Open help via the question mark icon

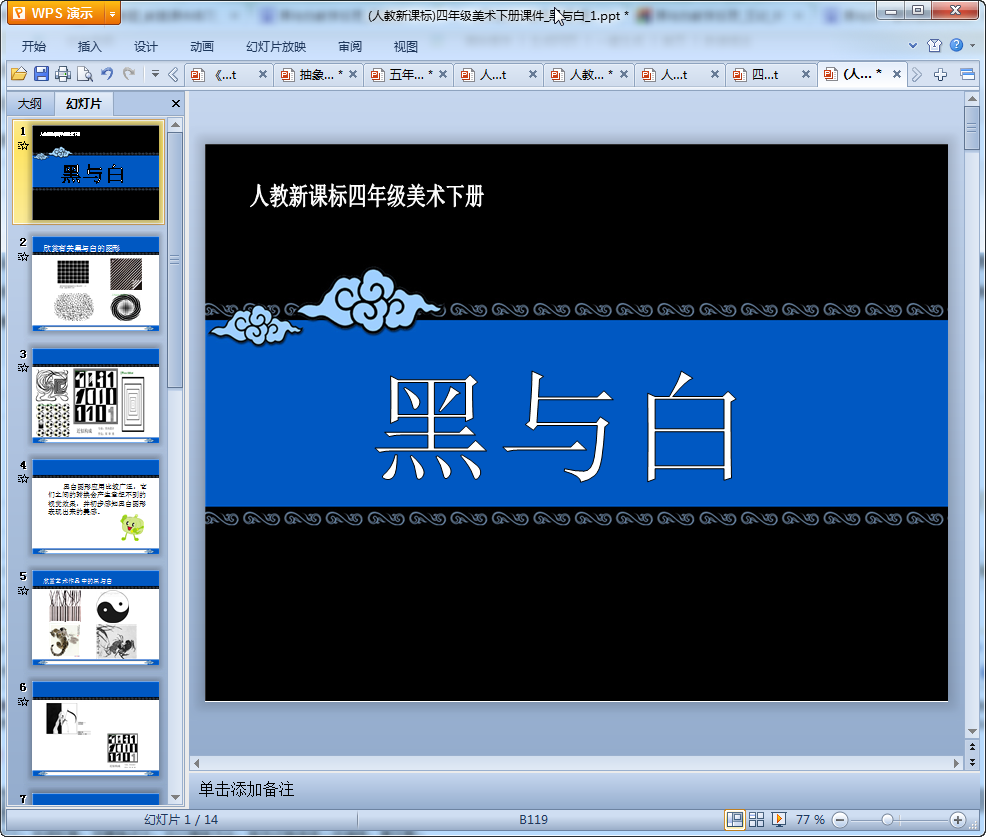point(956,45)
